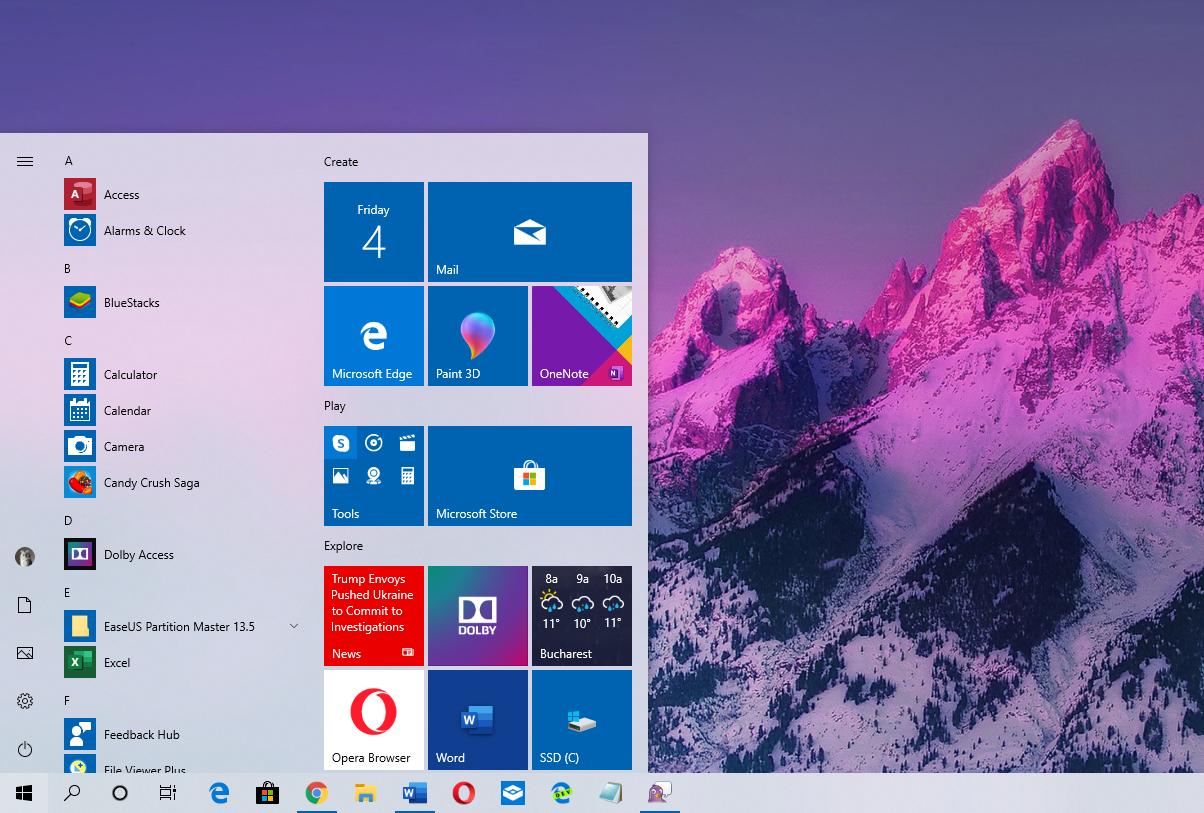Open Settings gear in the Start rail
Viewport: 1204px width, 813px height.
pos(25,701)
